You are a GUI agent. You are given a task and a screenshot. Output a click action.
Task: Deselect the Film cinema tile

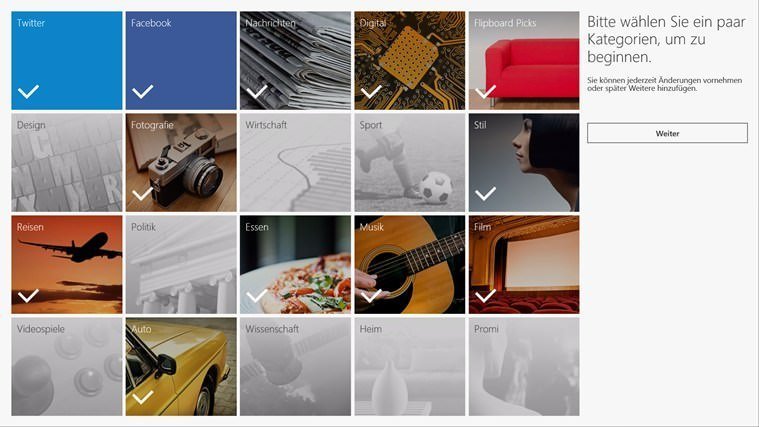coord(524,265)
